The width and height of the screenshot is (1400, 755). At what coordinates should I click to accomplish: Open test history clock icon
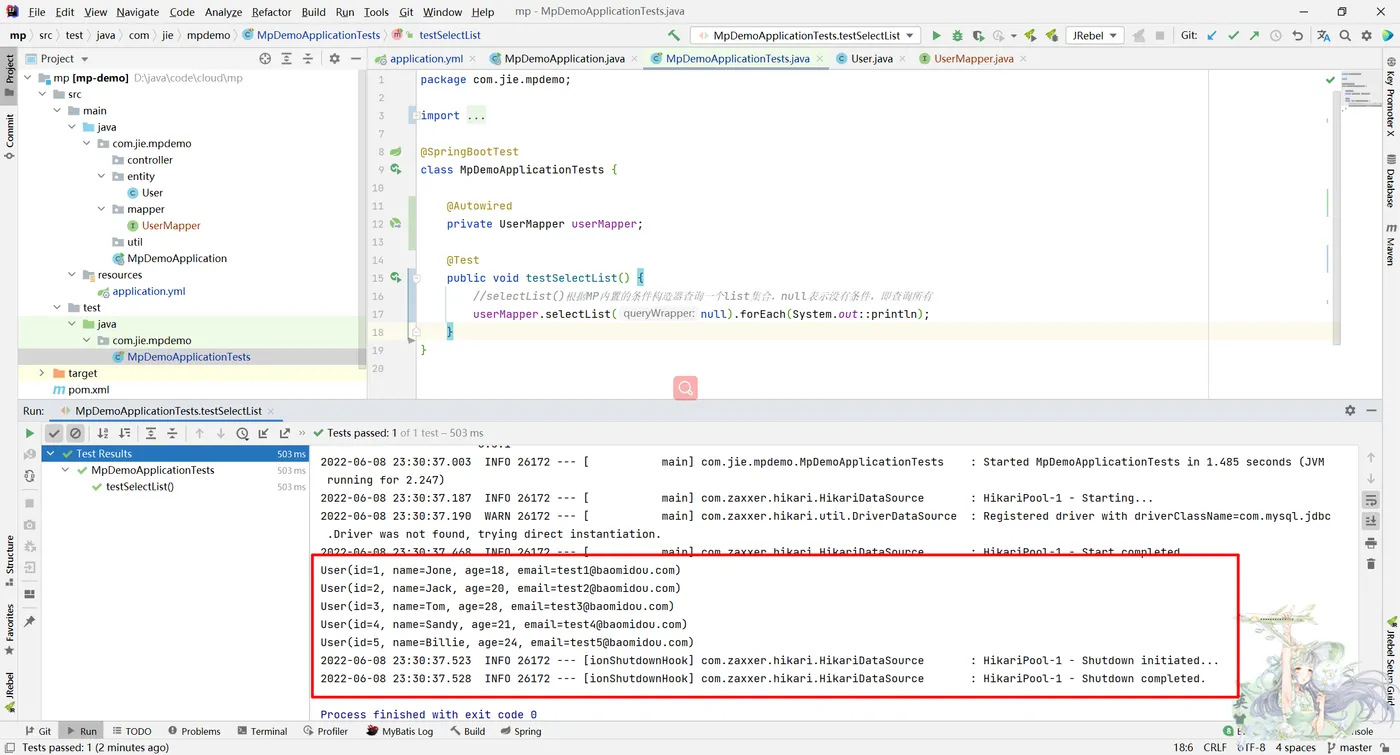coord(242,433)
